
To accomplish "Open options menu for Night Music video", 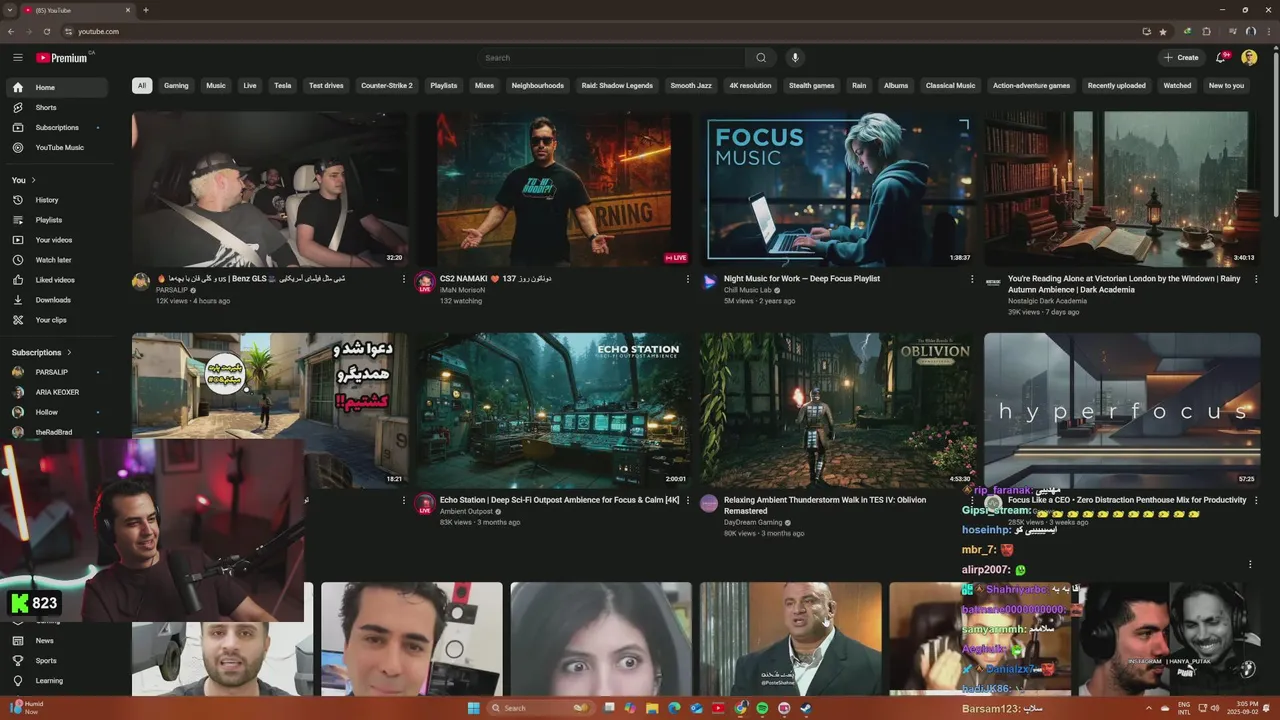I will 972,280.
